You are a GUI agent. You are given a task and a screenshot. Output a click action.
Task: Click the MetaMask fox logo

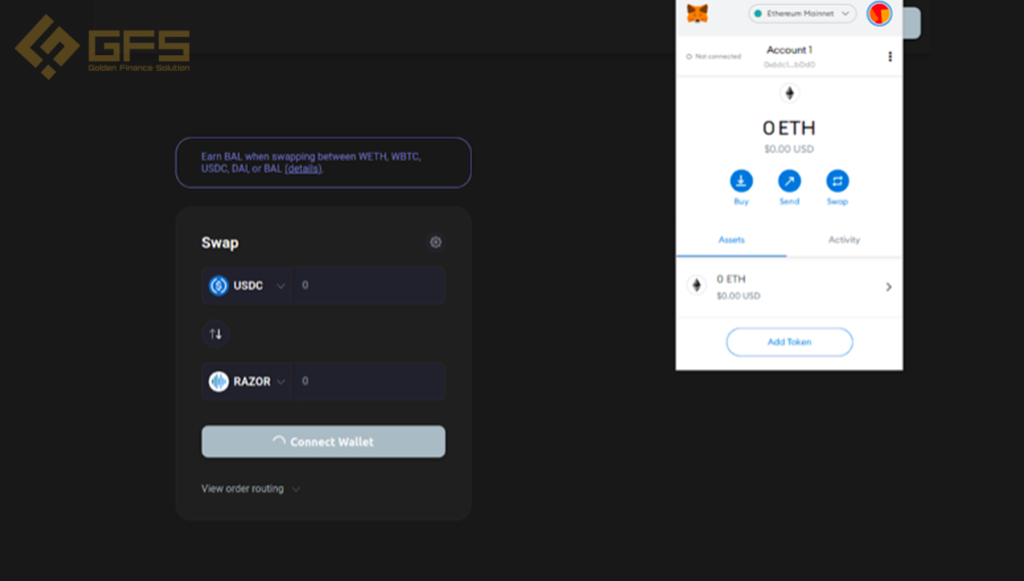pos(697,13)
